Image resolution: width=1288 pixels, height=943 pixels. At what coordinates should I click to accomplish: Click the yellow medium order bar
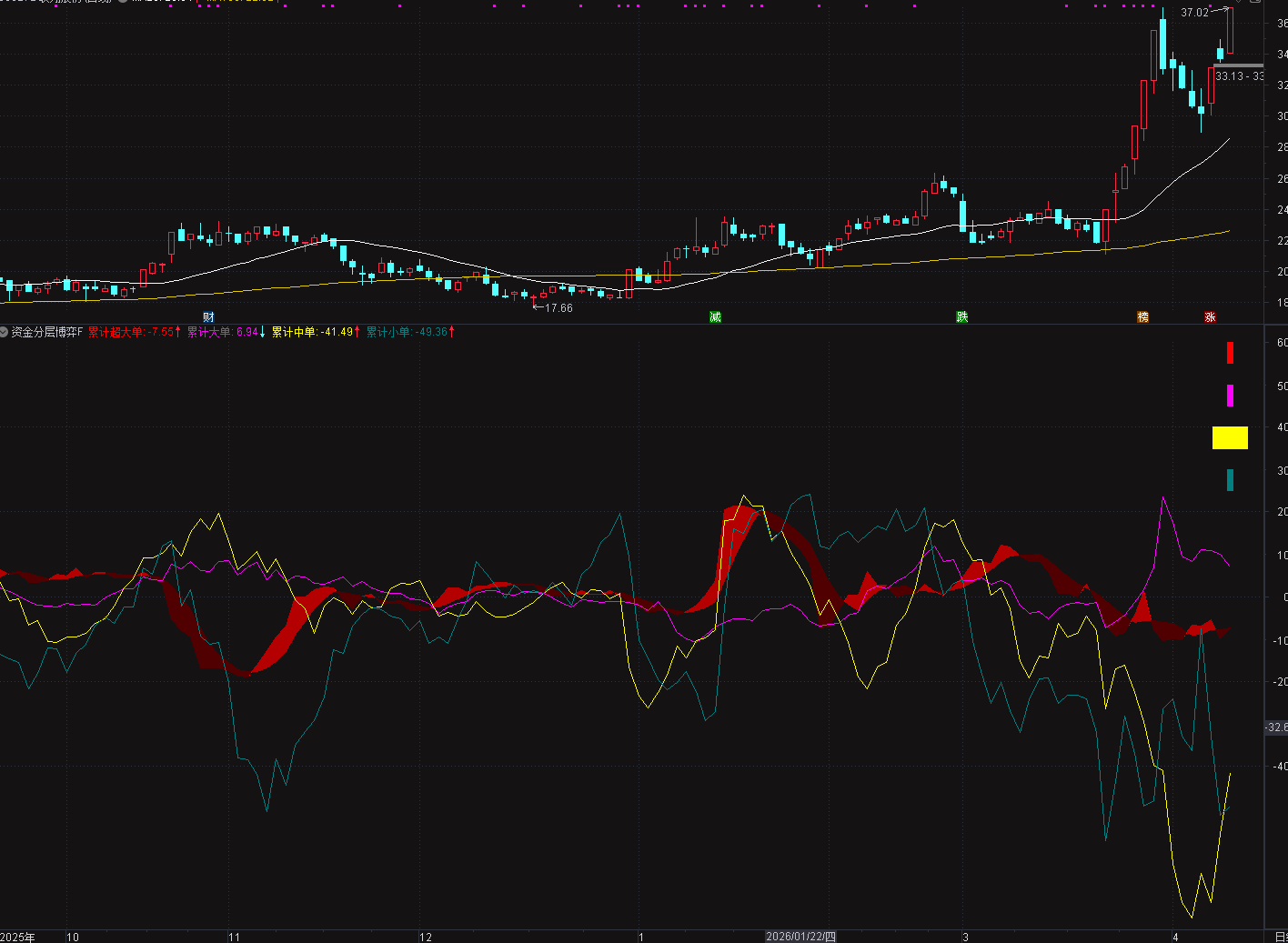coord(1230,438)
